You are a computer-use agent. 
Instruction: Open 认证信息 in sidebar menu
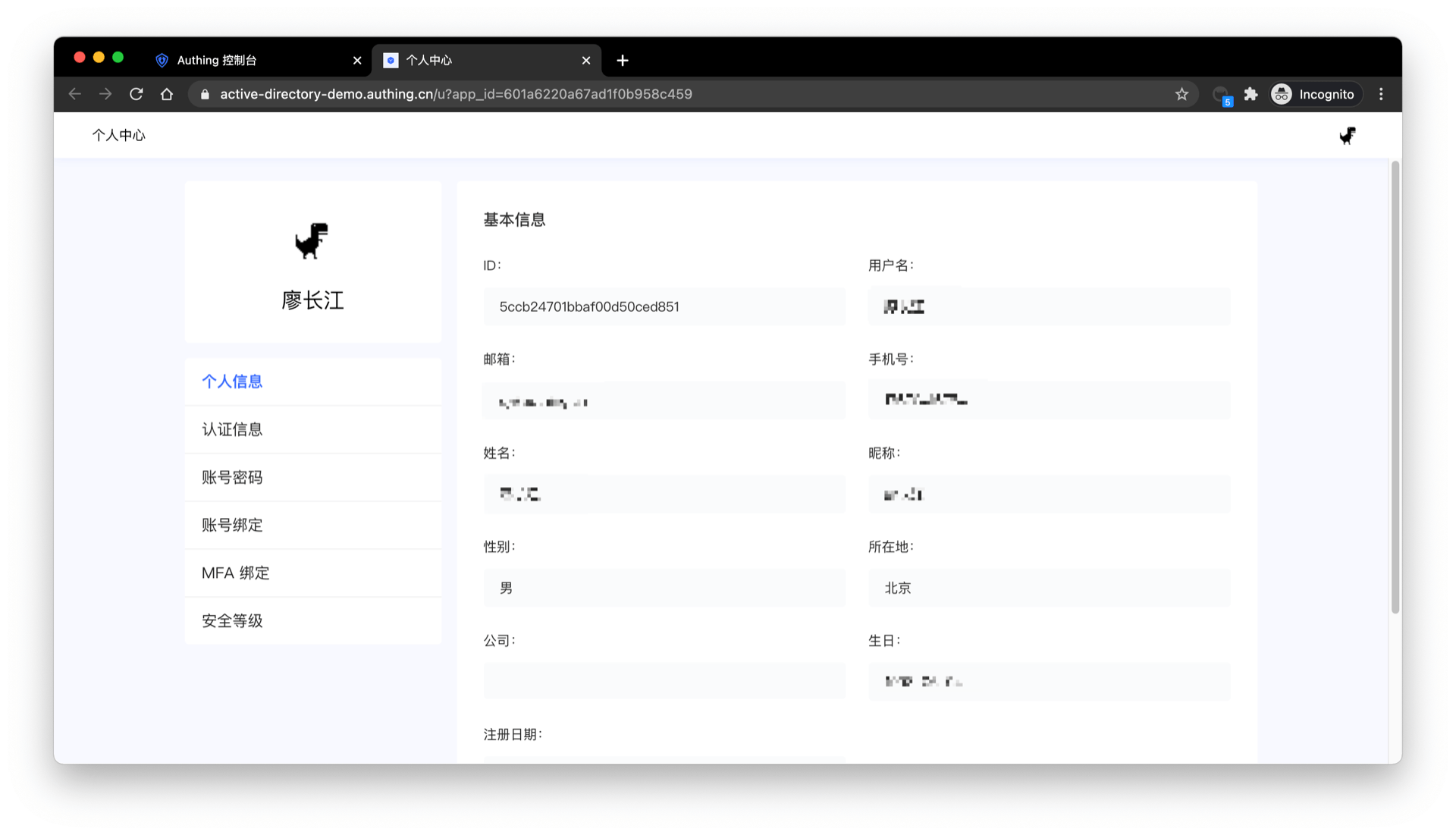[313, 429]
